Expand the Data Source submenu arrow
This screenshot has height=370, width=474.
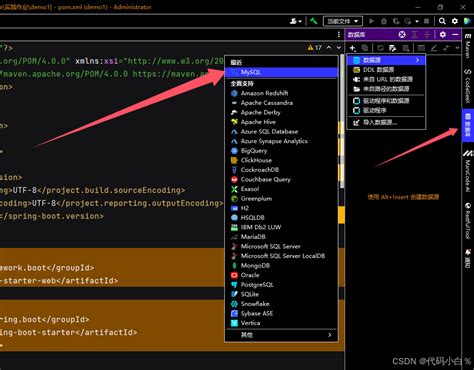pos(417,60)
